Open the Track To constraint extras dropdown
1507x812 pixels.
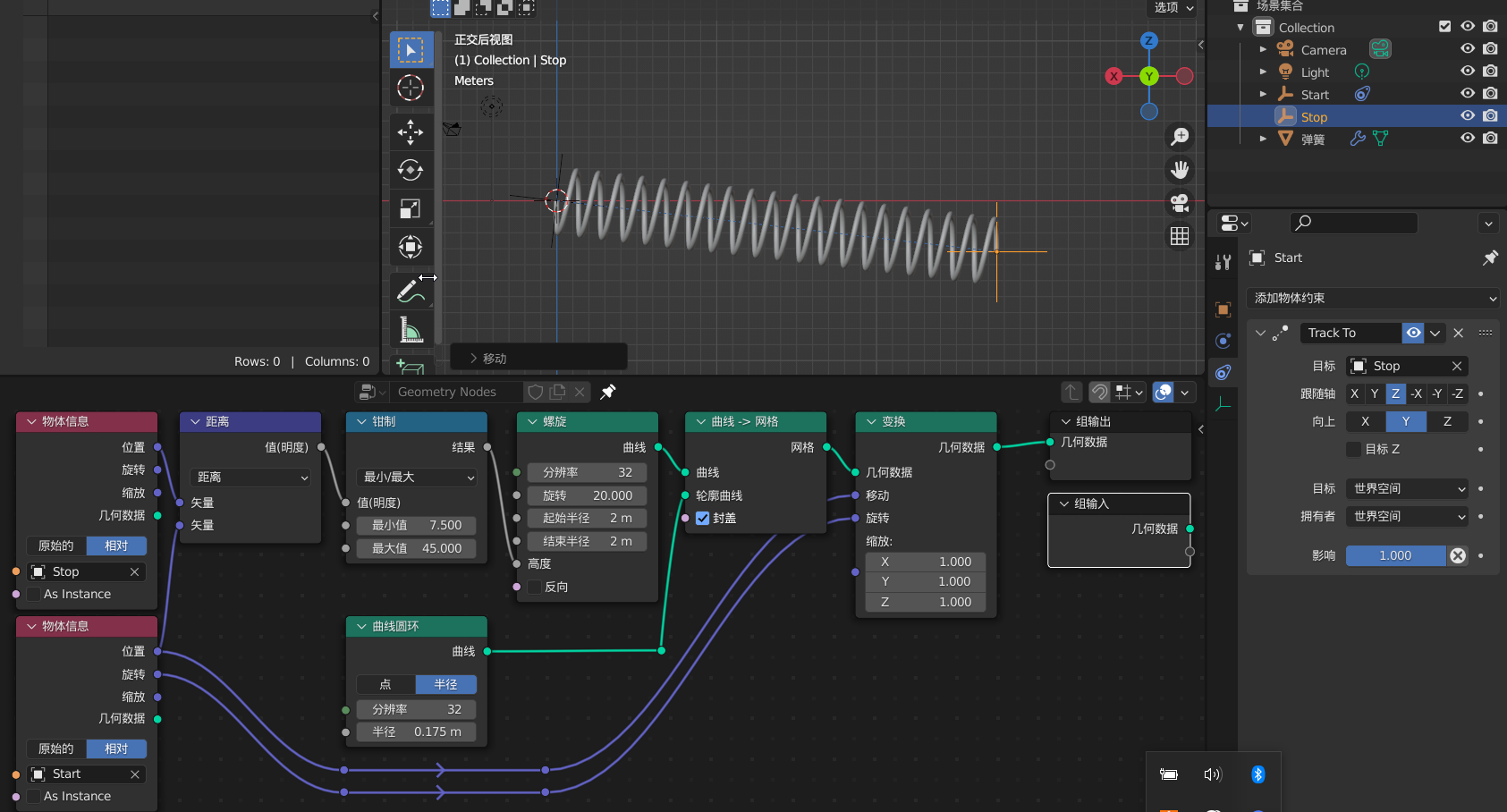pyautogui.click(x=1435, y=333)
